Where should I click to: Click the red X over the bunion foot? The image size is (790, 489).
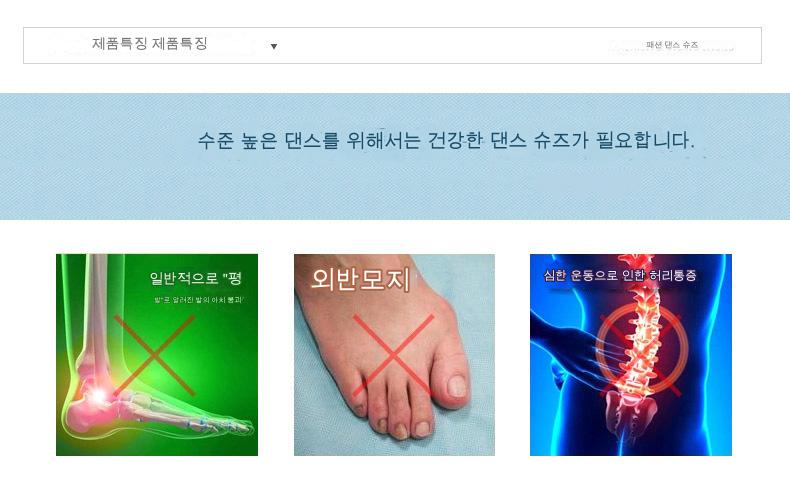coord(393,355)
